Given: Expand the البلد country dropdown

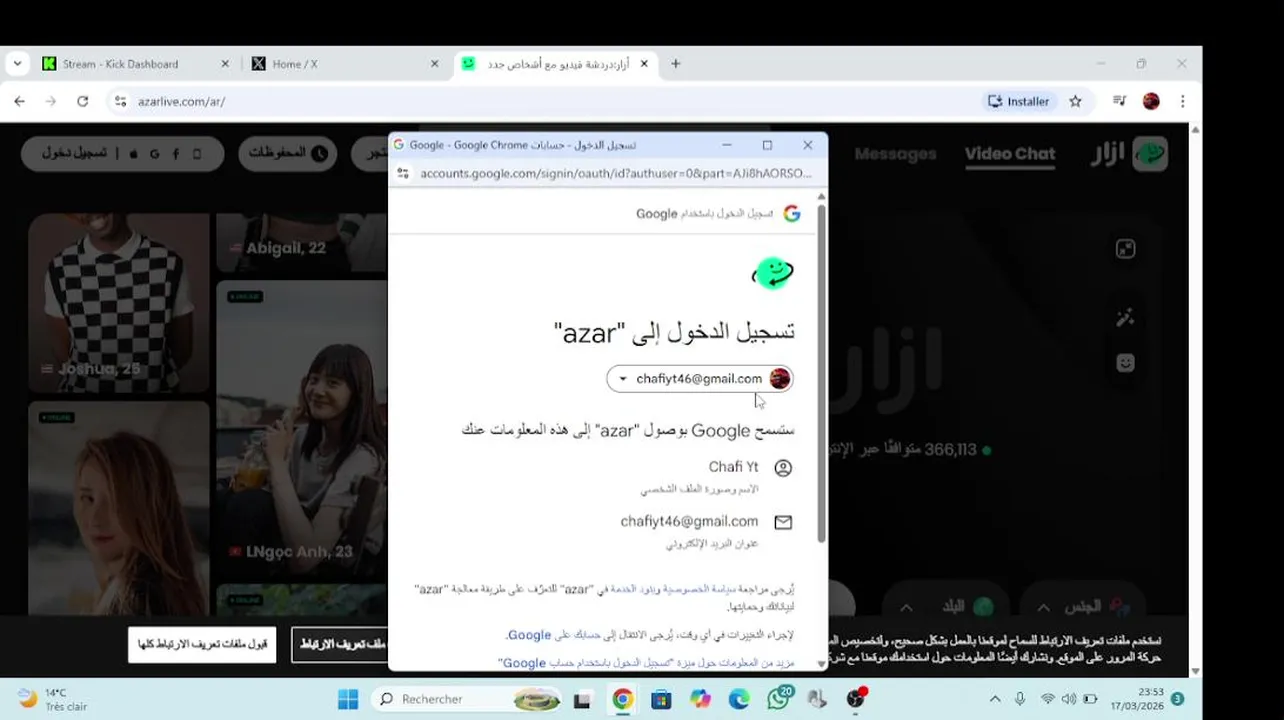Looking at the screenshot, I should click(945, 607).
